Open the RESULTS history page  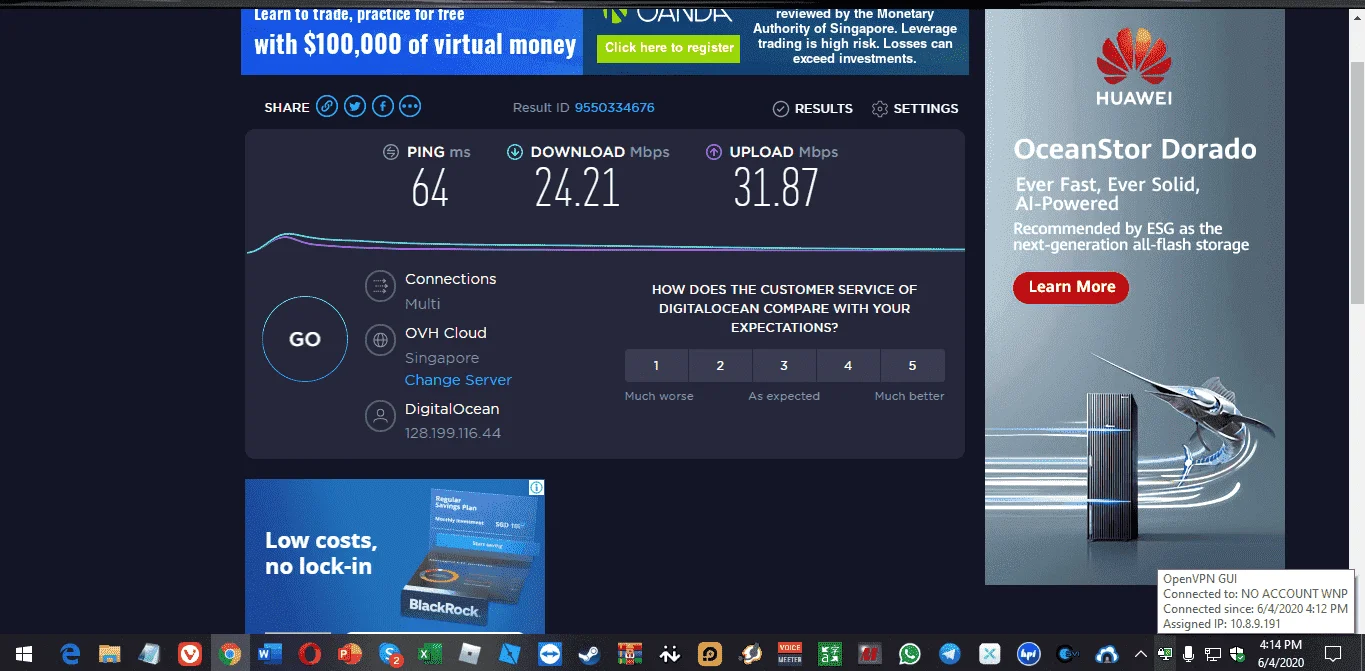pyautogui.click(x=813, y=108)
